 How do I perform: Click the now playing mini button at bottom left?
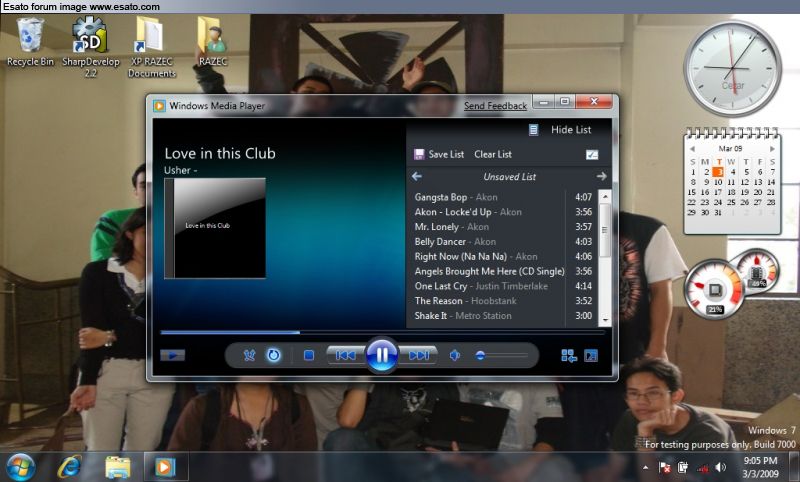[172, 355]
